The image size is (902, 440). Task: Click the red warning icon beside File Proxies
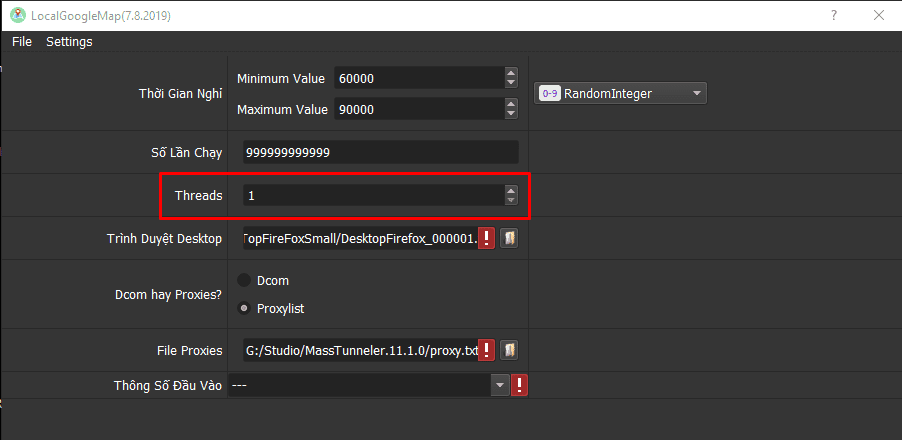pos(487,350)
